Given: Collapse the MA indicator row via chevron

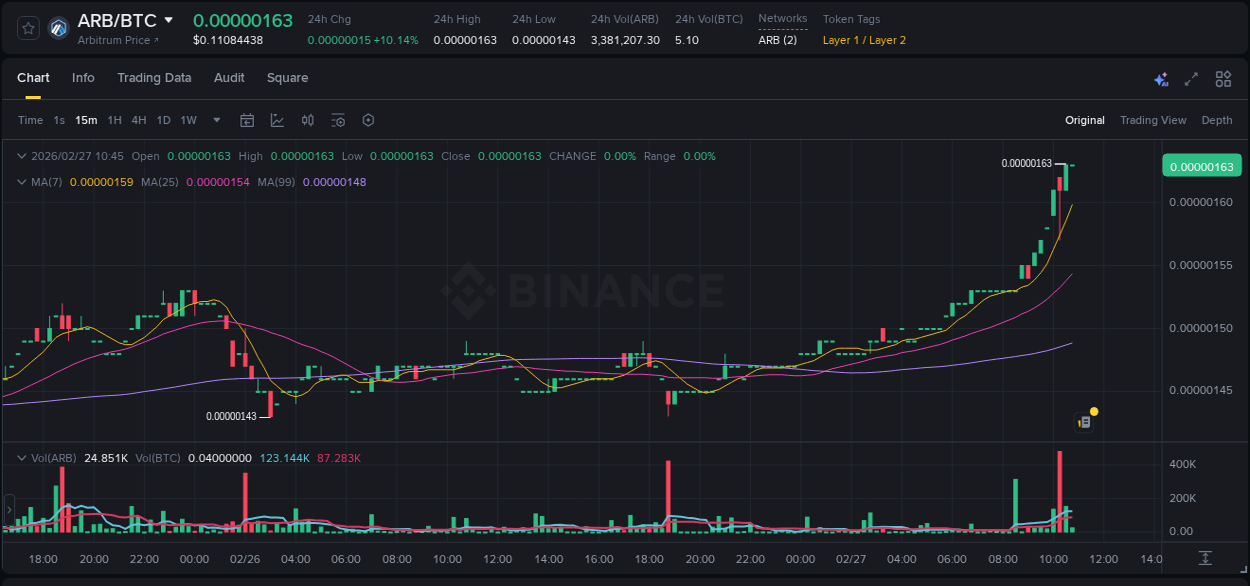Looking at the screenshot, I should pos(22,182).
